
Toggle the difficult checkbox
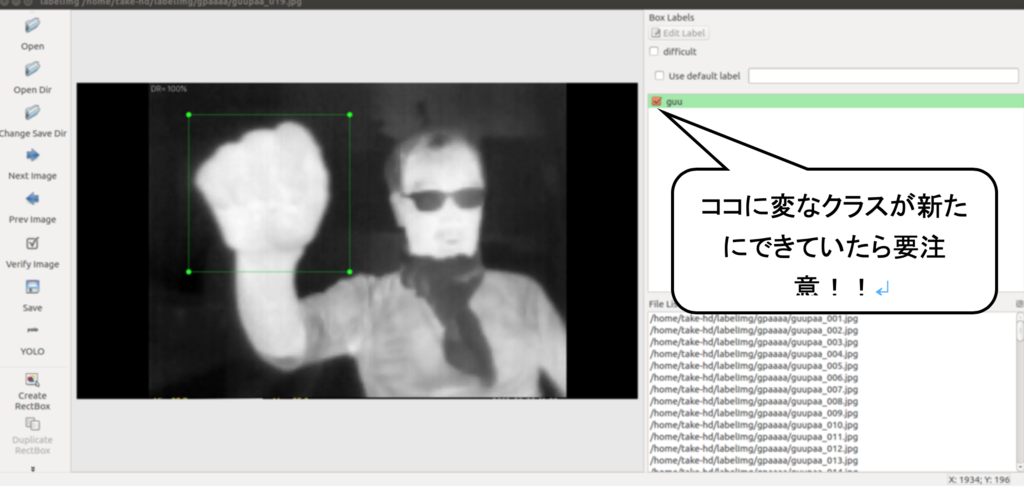654,52
